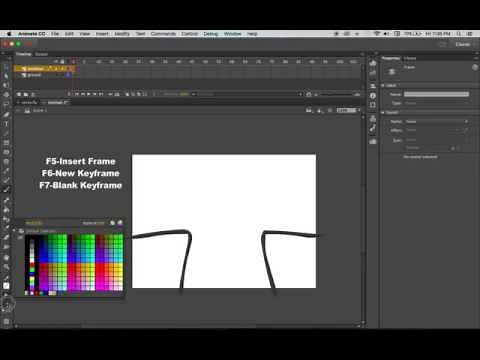Select the Zoom magnifier tool

click(x=6, y=267)
